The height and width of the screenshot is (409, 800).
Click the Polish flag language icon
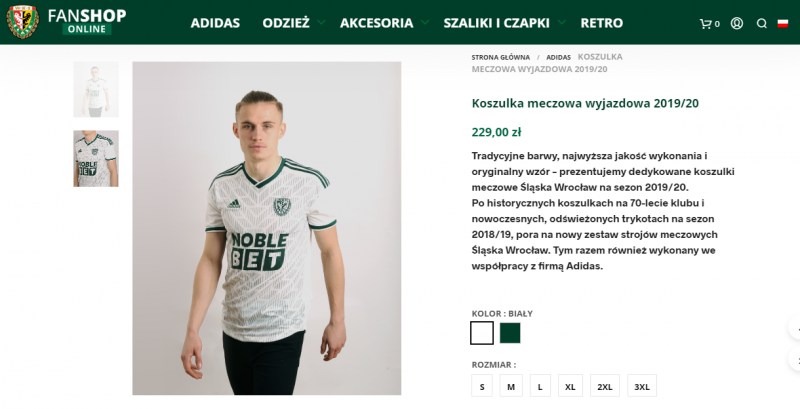pyautogui.click(x=783, y=23)
